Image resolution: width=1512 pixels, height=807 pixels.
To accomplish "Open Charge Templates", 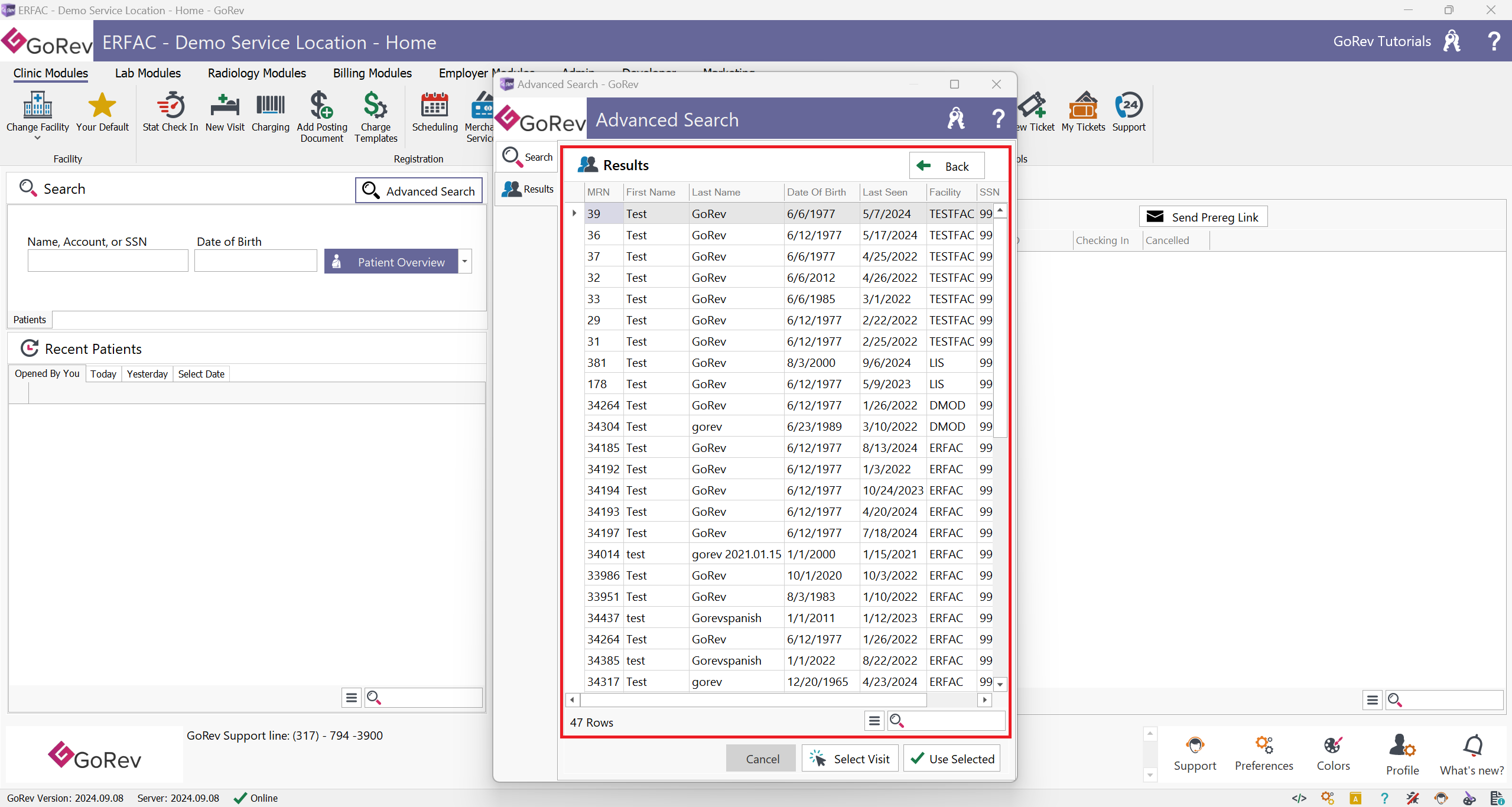I will tap(376, 117).
